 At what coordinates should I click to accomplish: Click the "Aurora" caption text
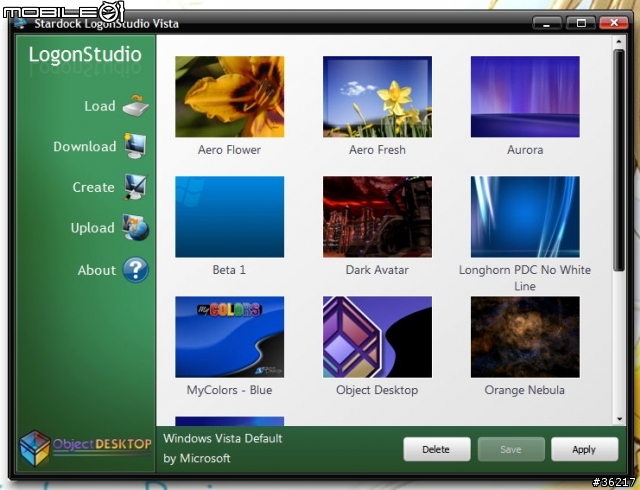pyautogui.click(x=525, y=150)
